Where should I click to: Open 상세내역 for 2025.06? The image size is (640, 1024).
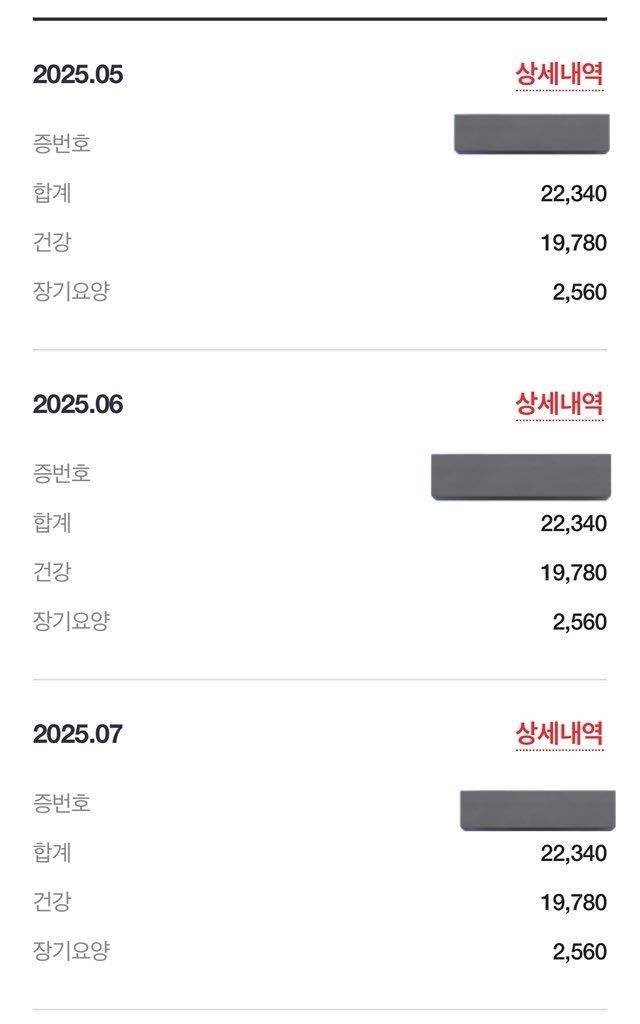pyautogui.click(x=559, y=404)
